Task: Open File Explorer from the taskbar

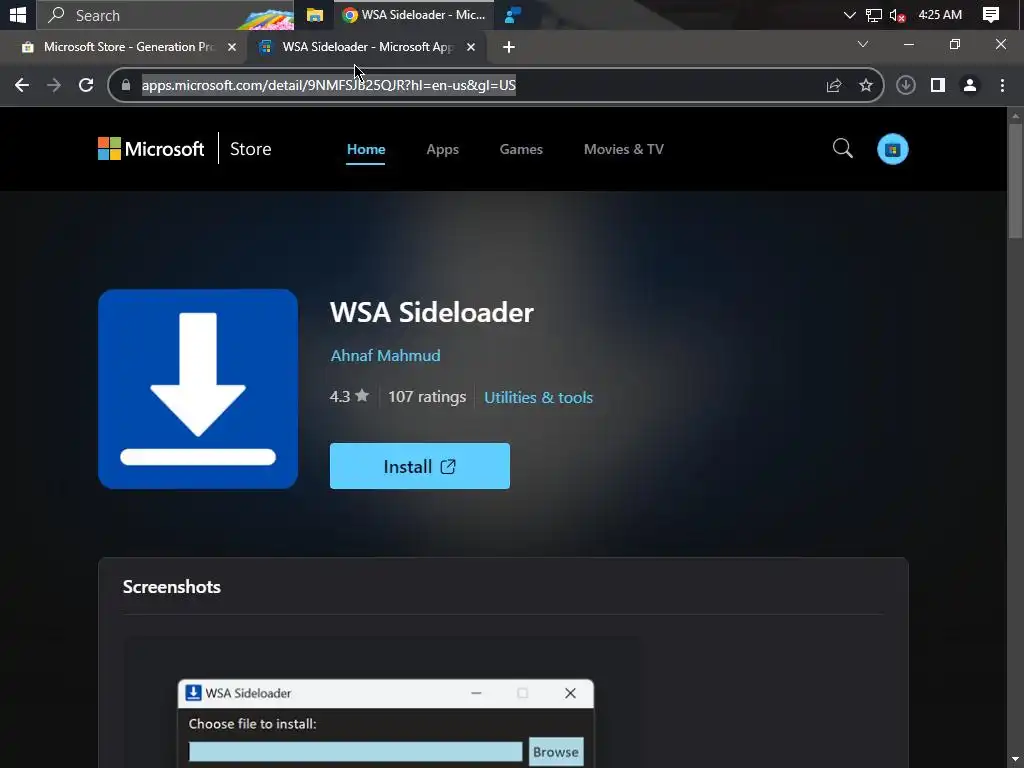Action: [315, 15]
